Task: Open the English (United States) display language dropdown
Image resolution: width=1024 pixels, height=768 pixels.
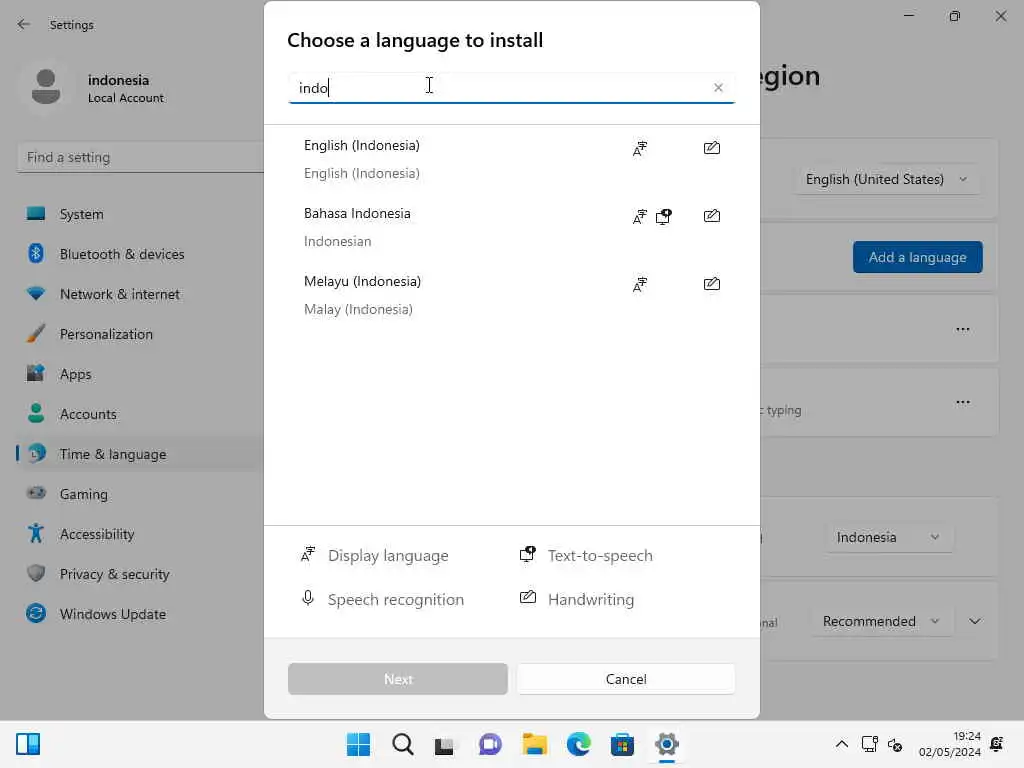Action: [886, 179]
